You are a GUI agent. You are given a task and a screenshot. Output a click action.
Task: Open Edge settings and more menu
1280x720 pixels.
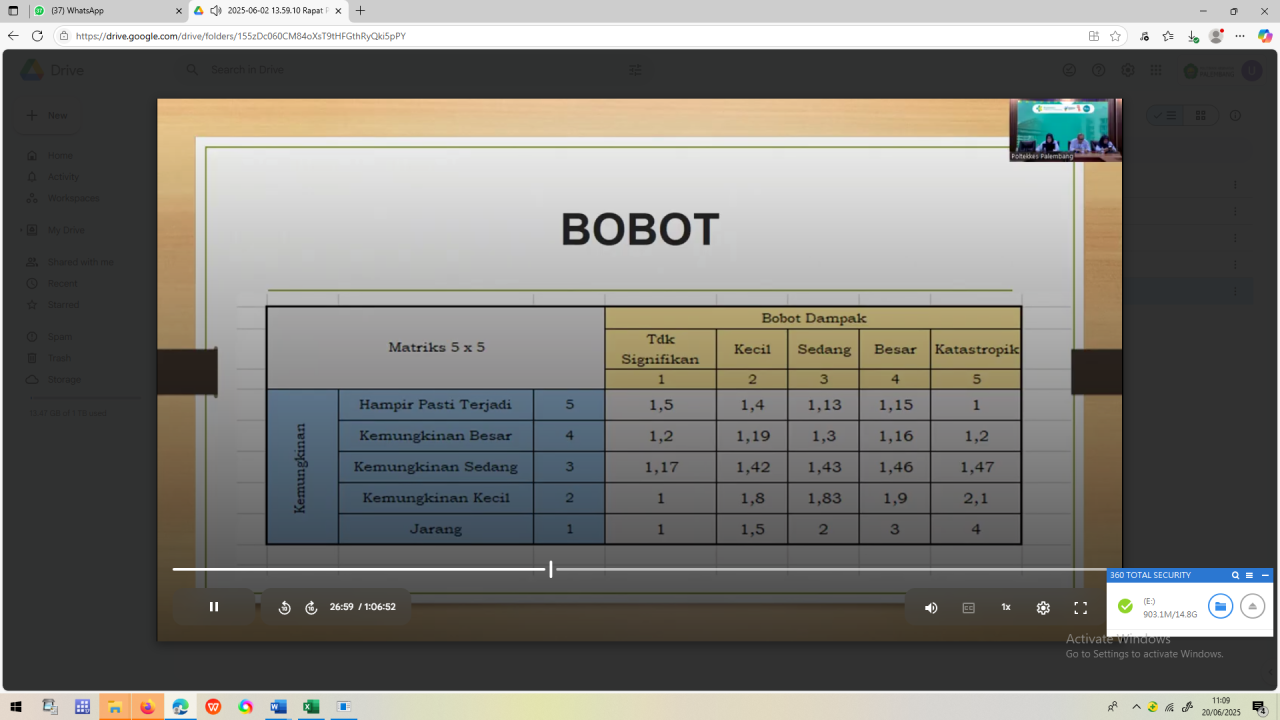1240,36
